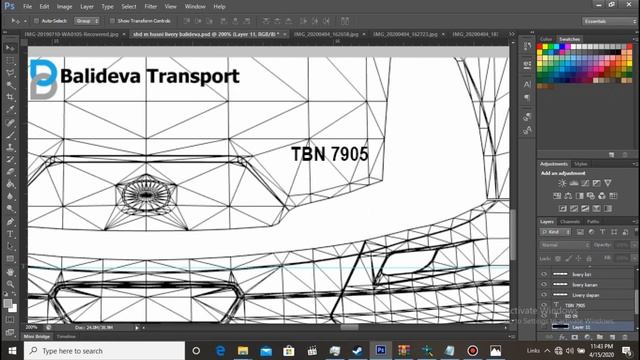Toggle visibility of TBN 7905 layer

pos(544,305)
